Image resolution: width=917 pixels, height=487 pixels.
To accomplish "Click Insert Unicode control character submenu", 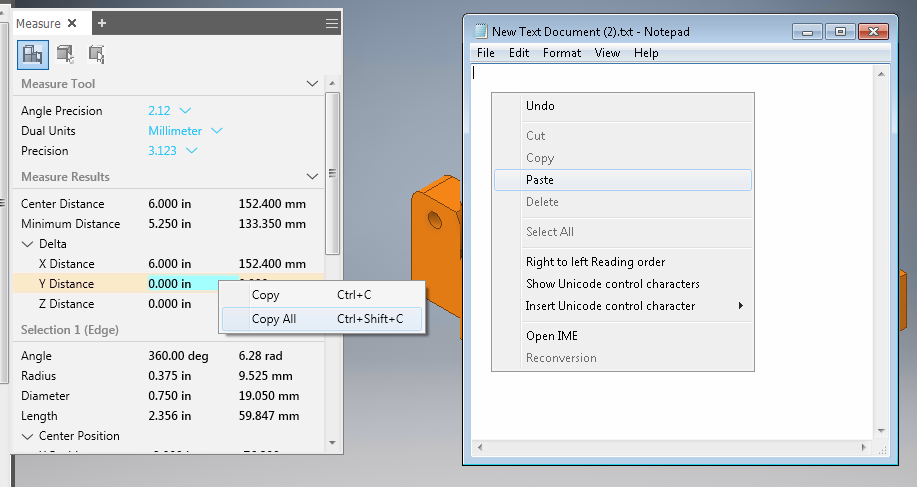I will (x=610, y=306).
